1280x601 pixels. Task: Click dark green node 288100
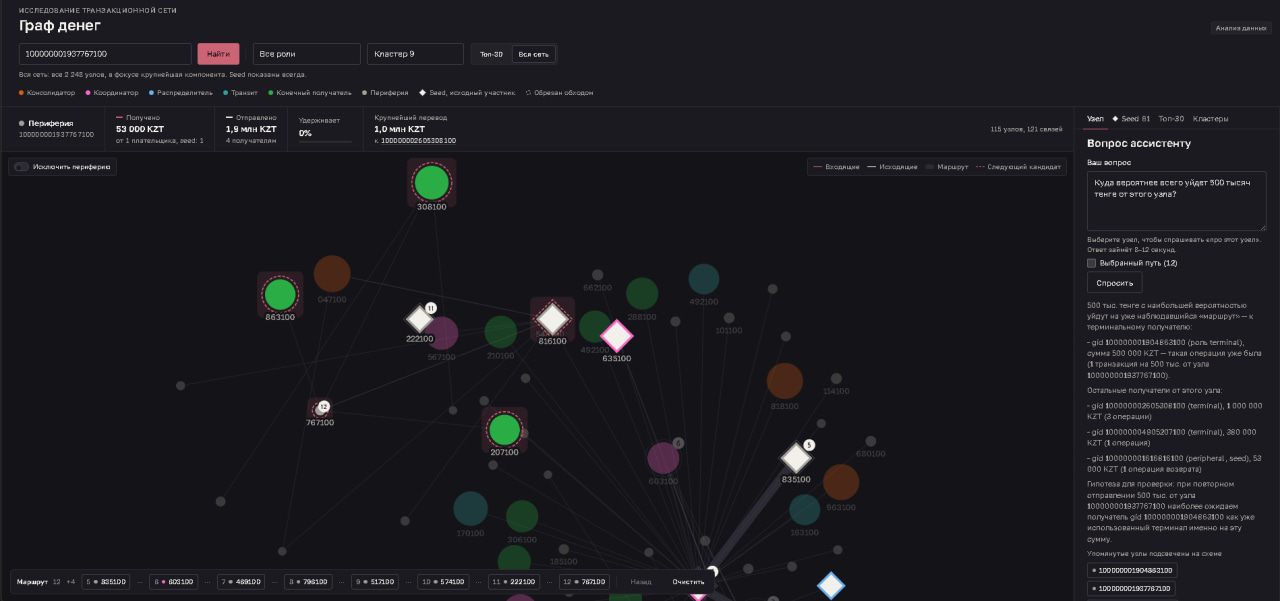point(642,294)
